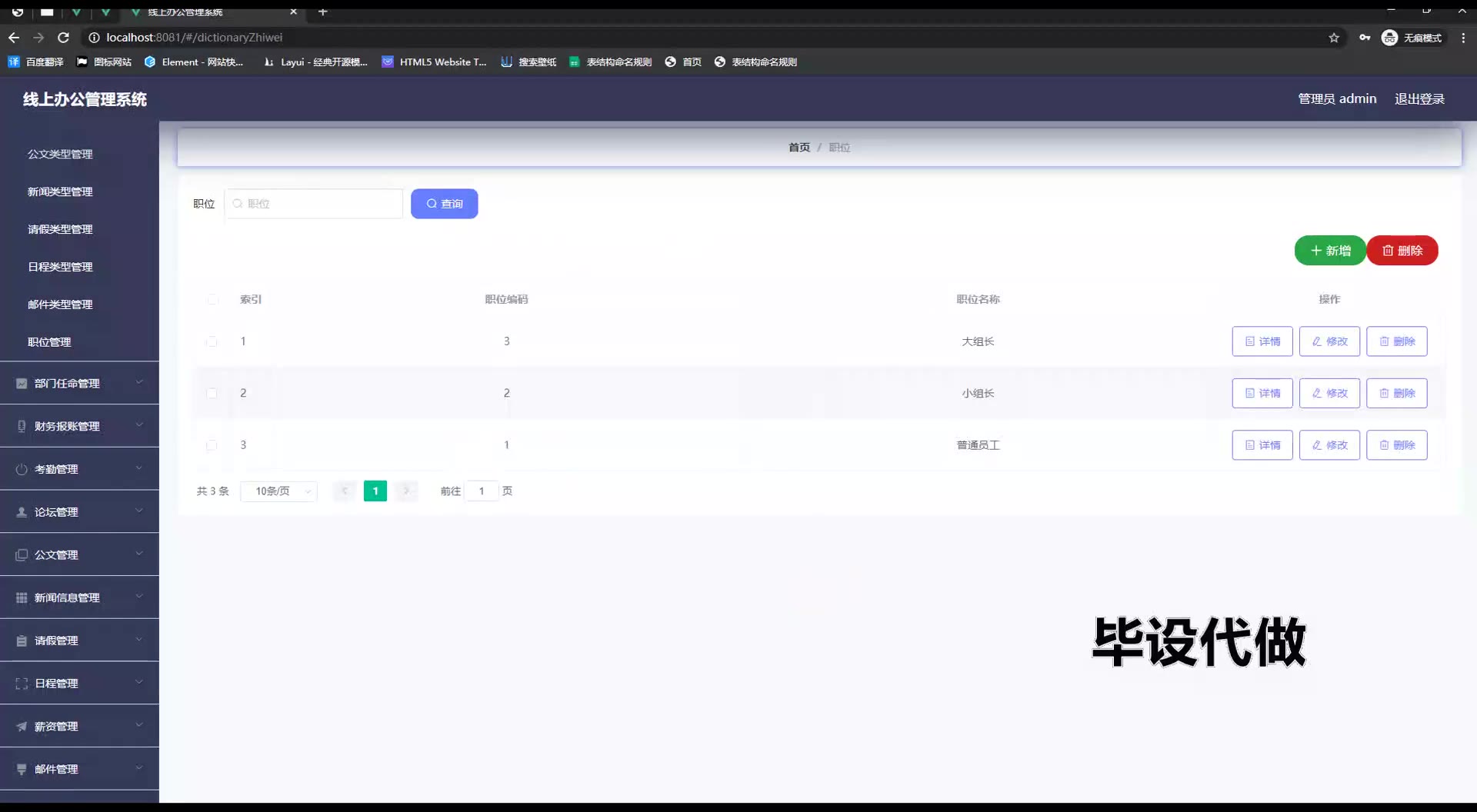Focus the 职位 search input field

pyautogui.click(x=314, y=204)
